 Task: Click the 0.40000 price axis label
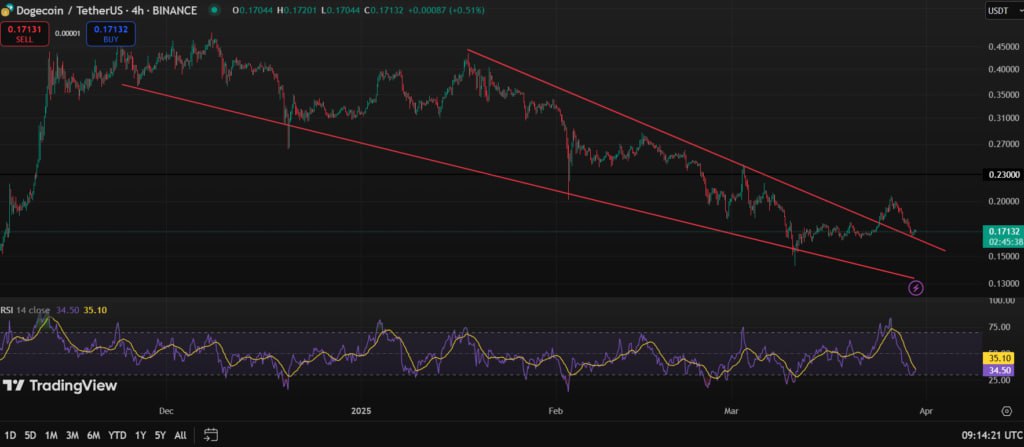(1002, 69)
